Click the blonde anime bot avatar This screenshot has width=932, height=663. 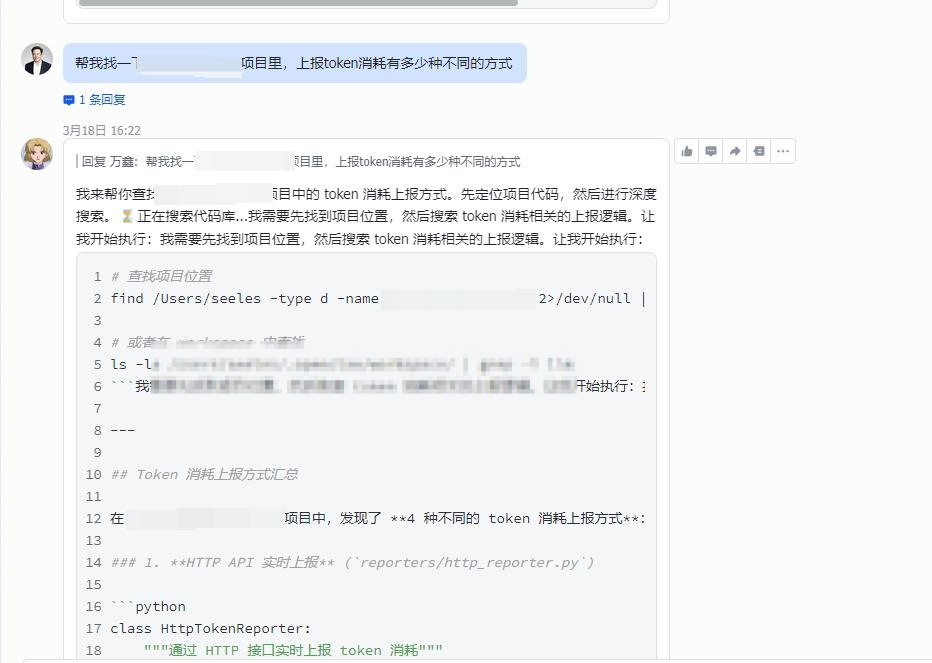[37, 154]
